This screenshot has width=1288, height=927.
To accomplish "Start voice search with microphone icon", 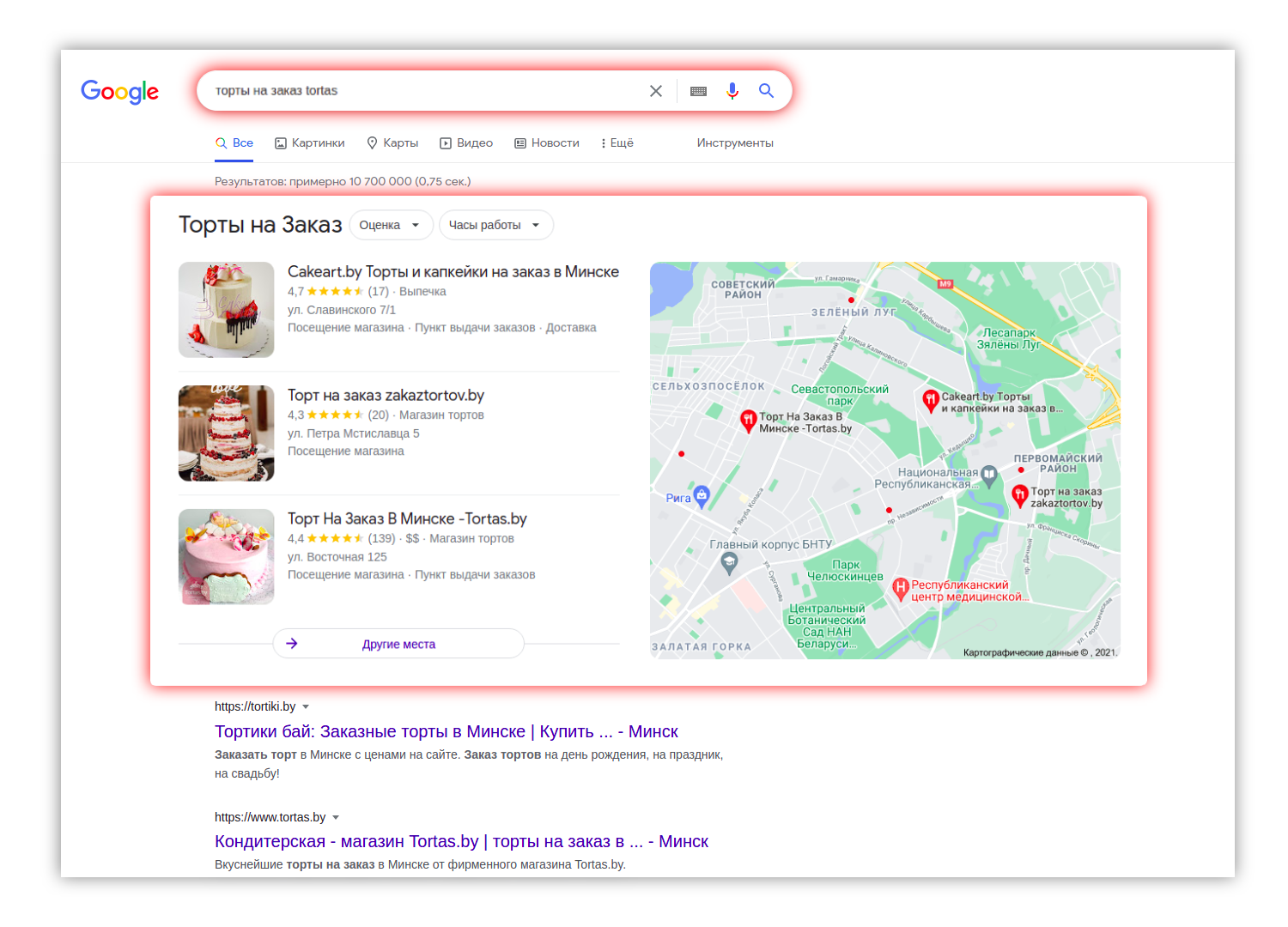I will coord(732,91).
